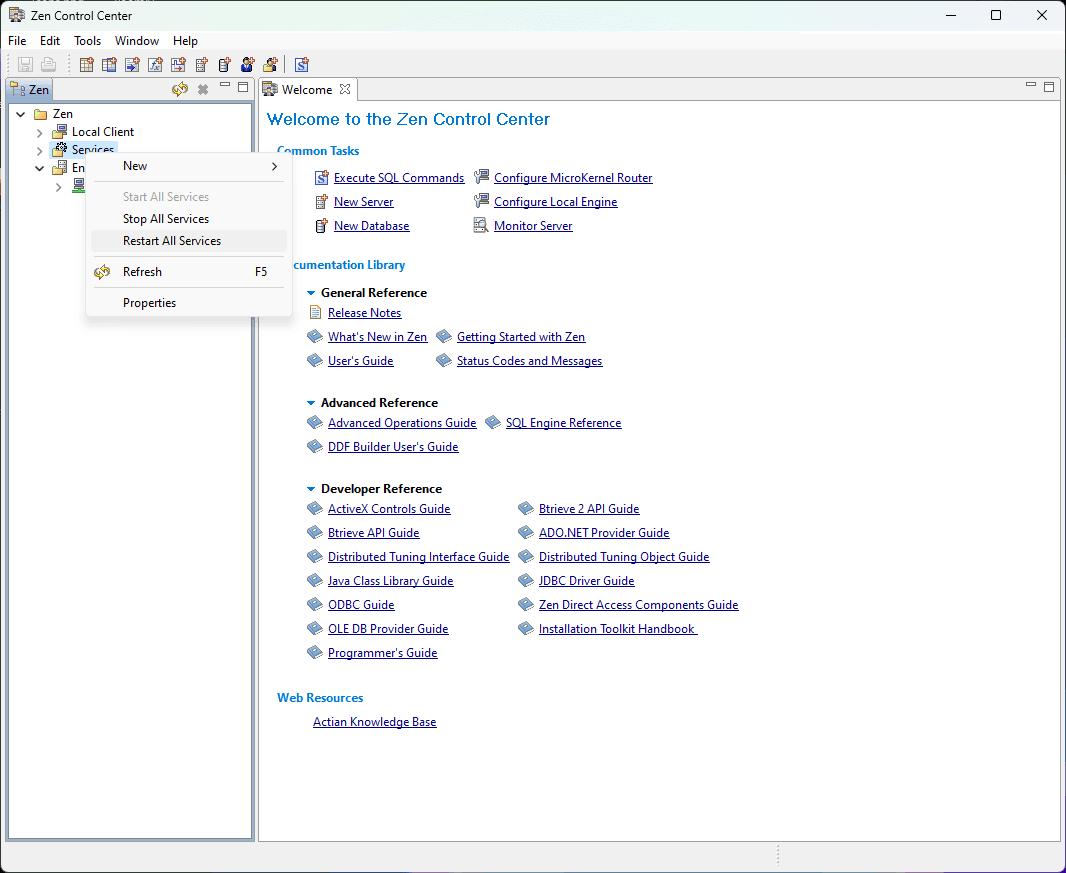Image resolution: width=1066 pixels, height=873 pixels.
Task: Click the New Table toolbar icon
Action: pyautogui.click(x=86, y=65)
